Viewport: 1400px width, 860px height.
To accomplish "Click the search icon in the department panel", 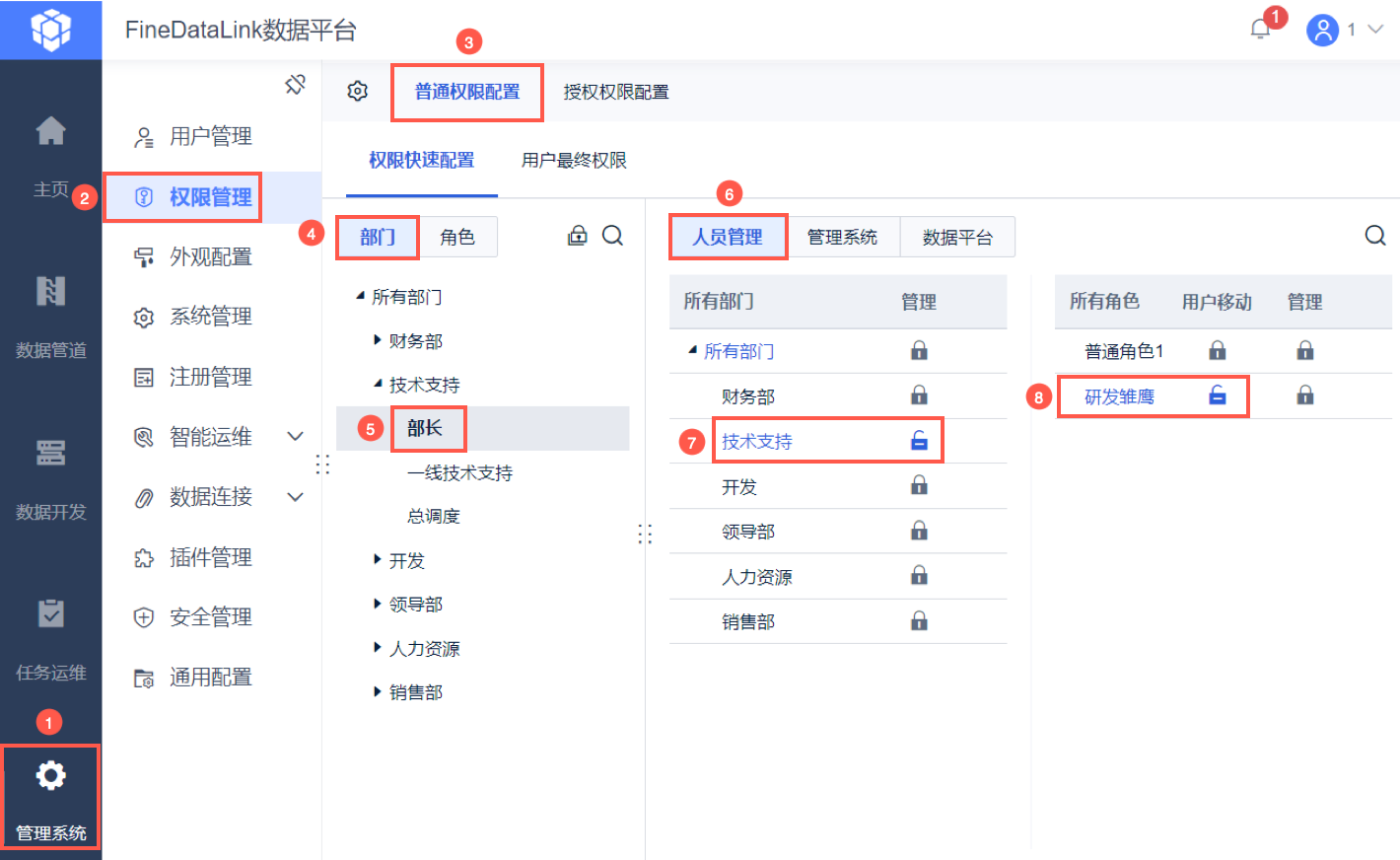I will pos(612,236).
